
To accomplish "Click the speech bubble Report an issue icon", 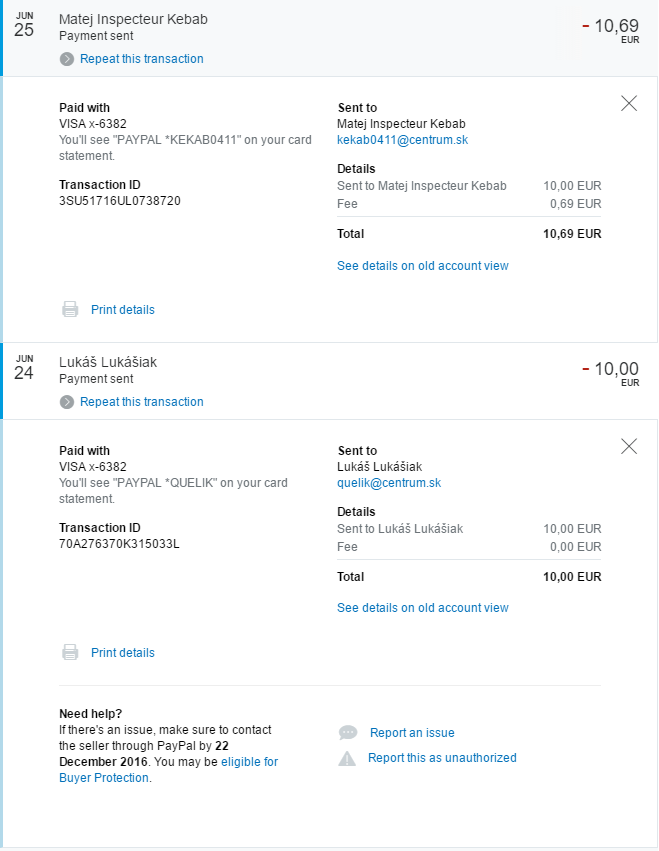I will (348, 733).
